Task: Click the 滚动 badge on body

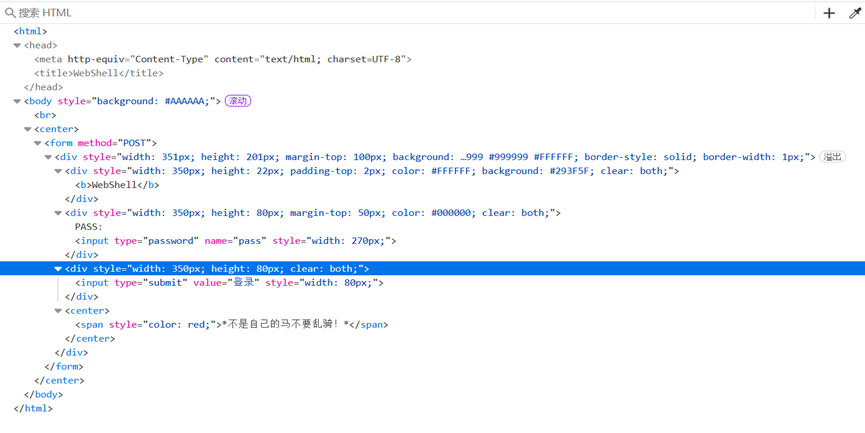Action: click(x=238, y=101)
